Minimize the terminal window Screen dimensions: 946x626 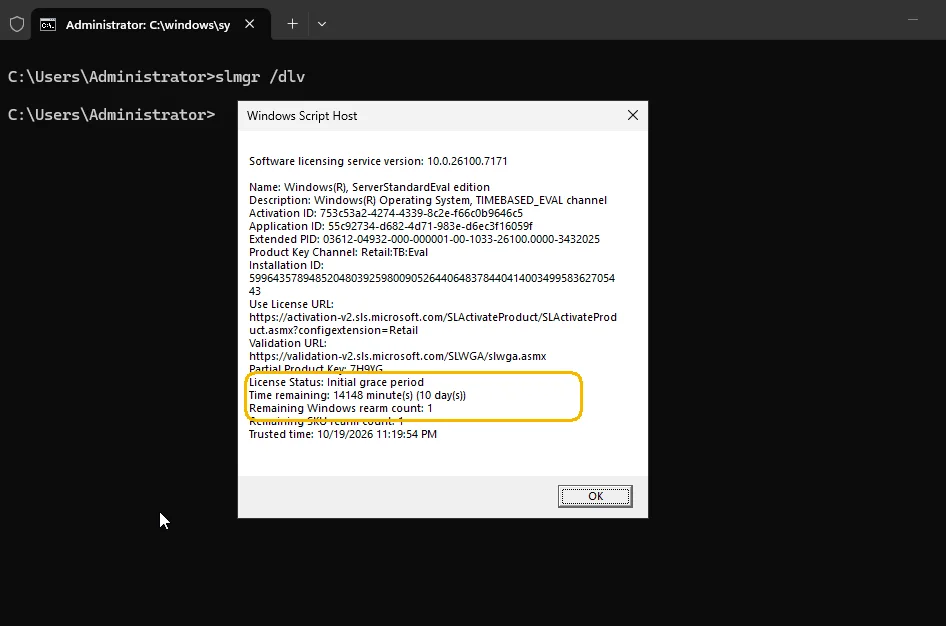pos(913,20)
